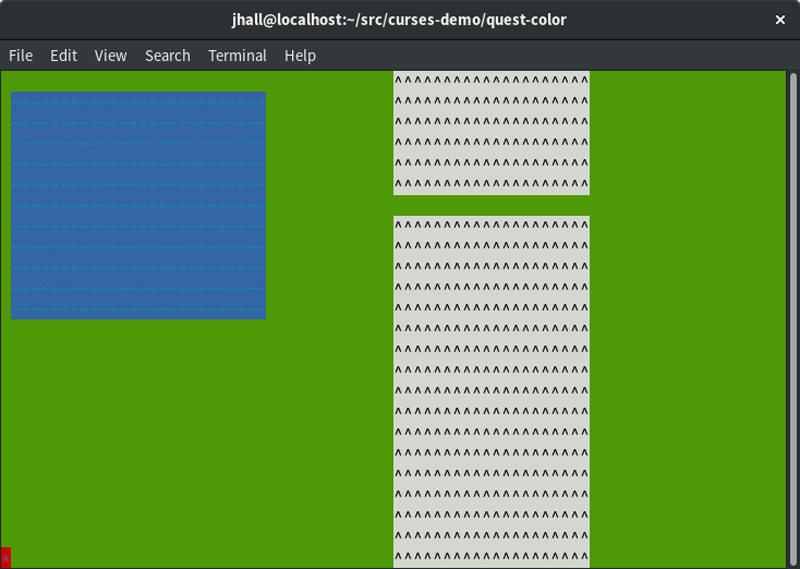Open the File menu

pos(20,56)
